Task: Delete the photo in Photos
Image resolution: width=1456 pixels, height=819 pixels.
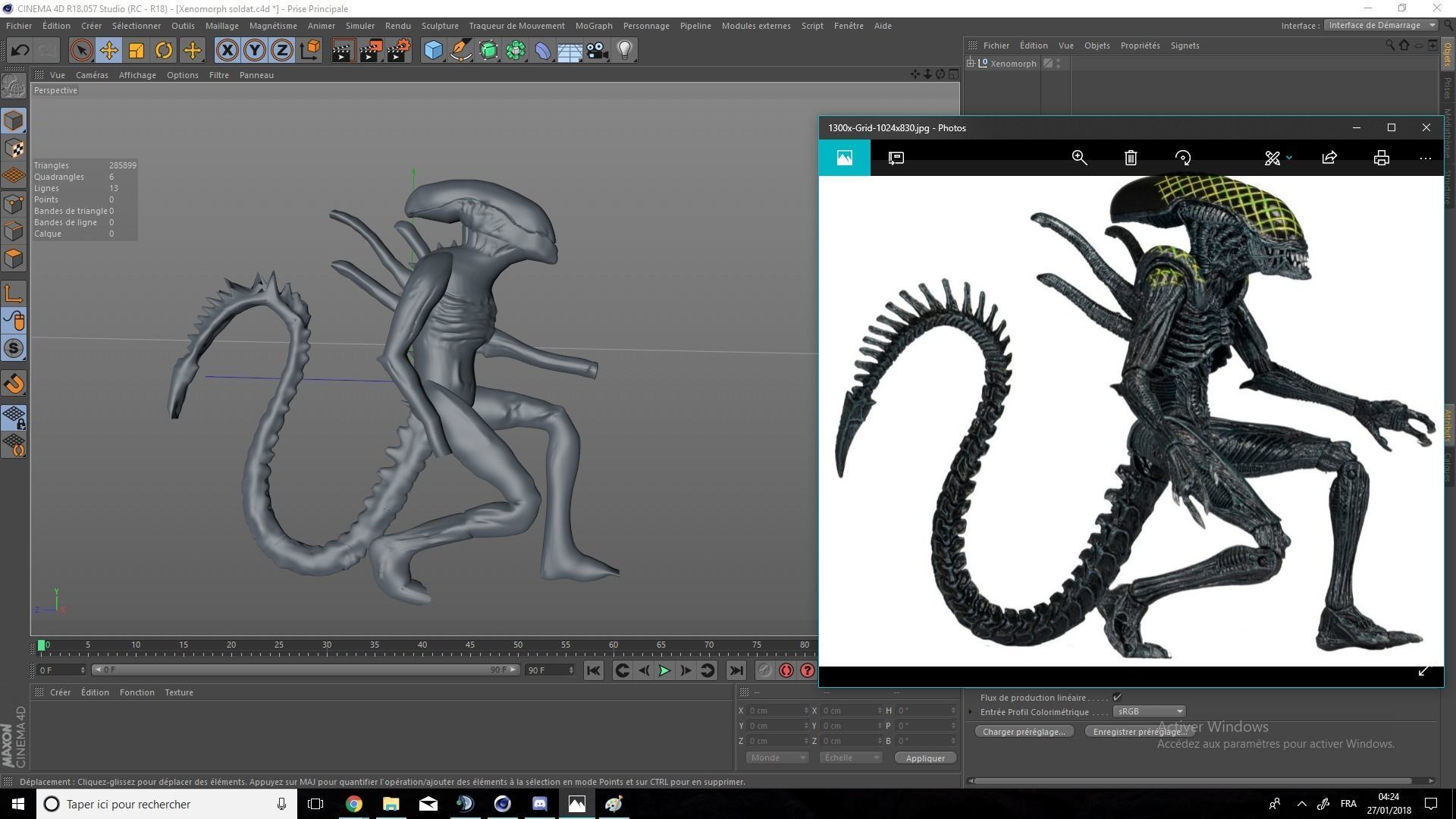Action: [x=1131, y=158]
